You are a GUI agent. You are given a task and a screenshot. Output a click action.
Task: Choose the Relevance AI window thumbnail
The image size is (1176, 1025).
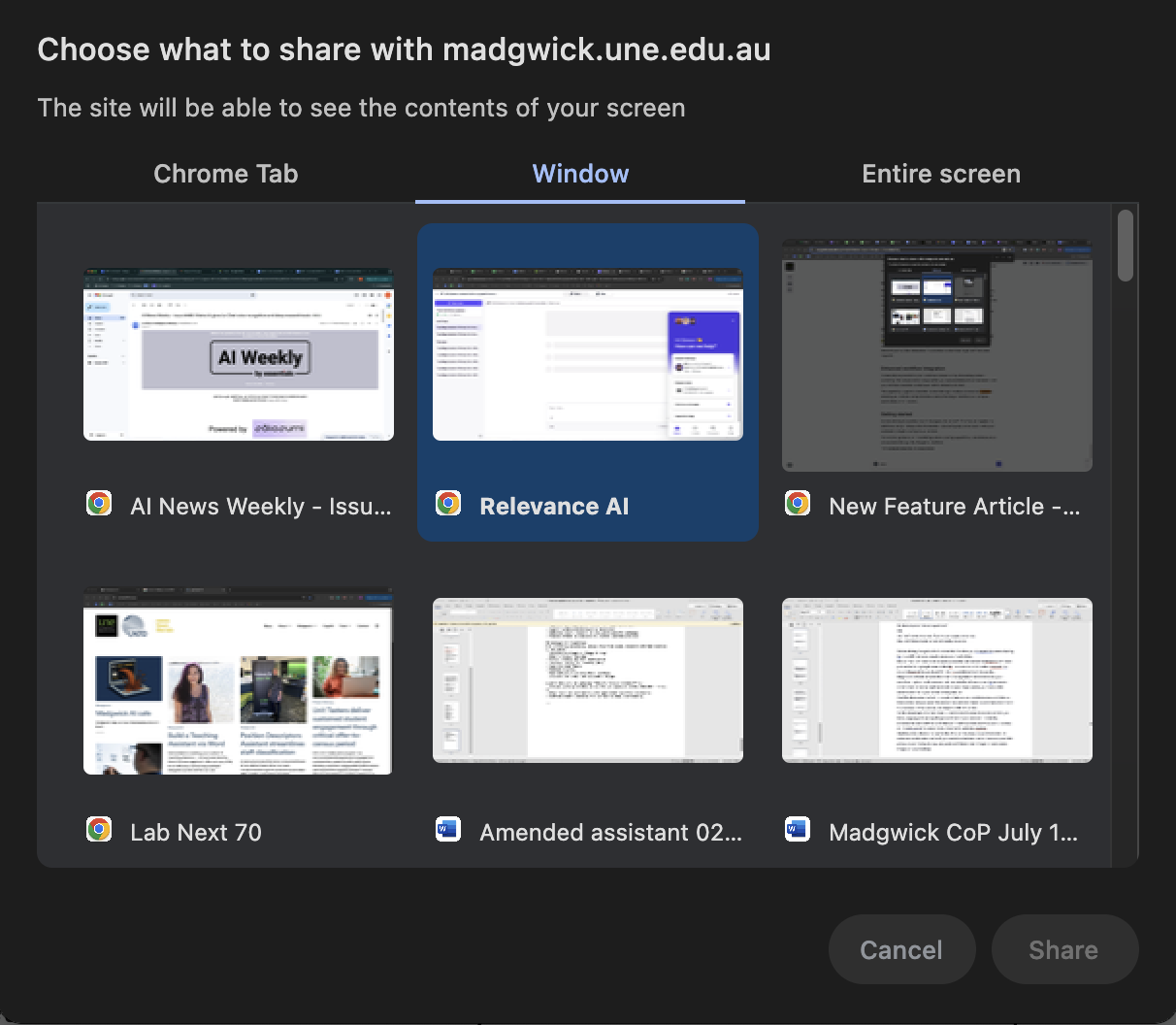tap(588, 354)
